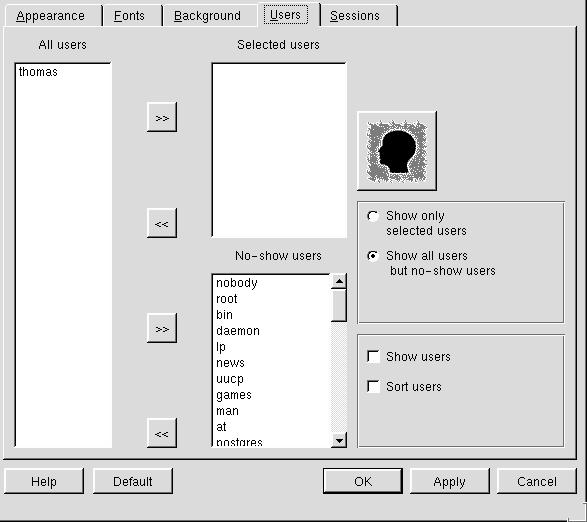Click the Default button
The height and width of the screenshot is (522, 587).
[x=133, y=481]
